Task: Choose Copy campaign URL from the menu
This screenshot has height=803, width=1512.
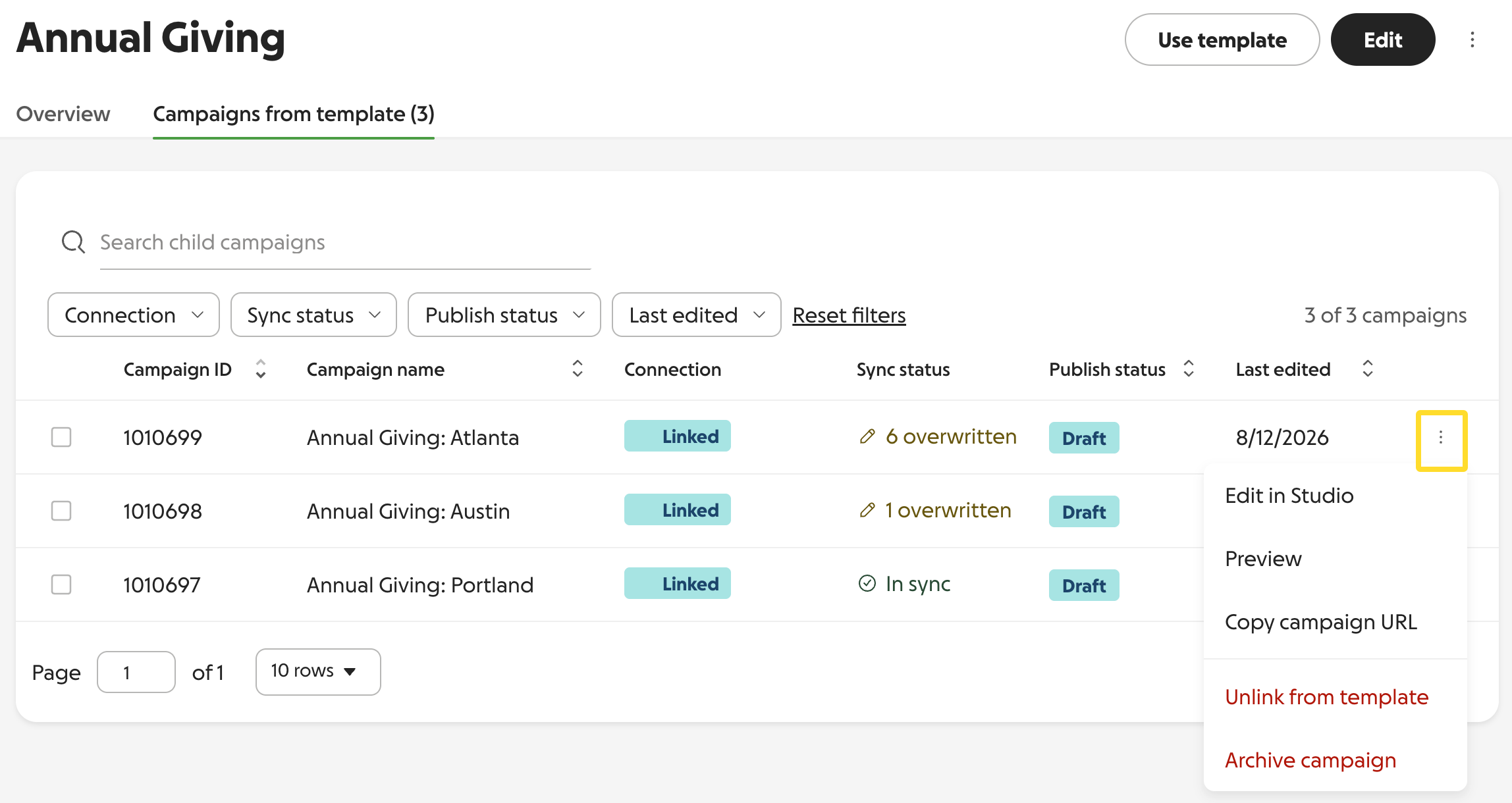Action: point(1320,622)
